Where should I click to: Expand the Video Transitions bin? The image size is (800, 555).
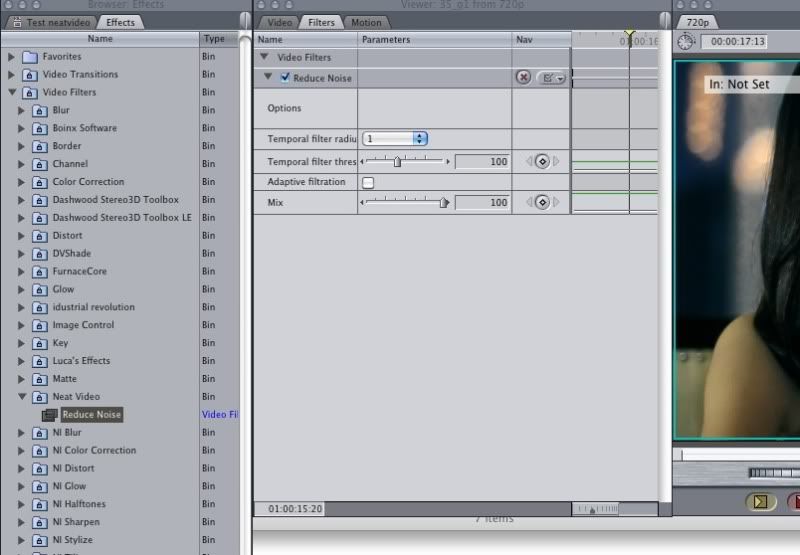(x=11, y=74)
